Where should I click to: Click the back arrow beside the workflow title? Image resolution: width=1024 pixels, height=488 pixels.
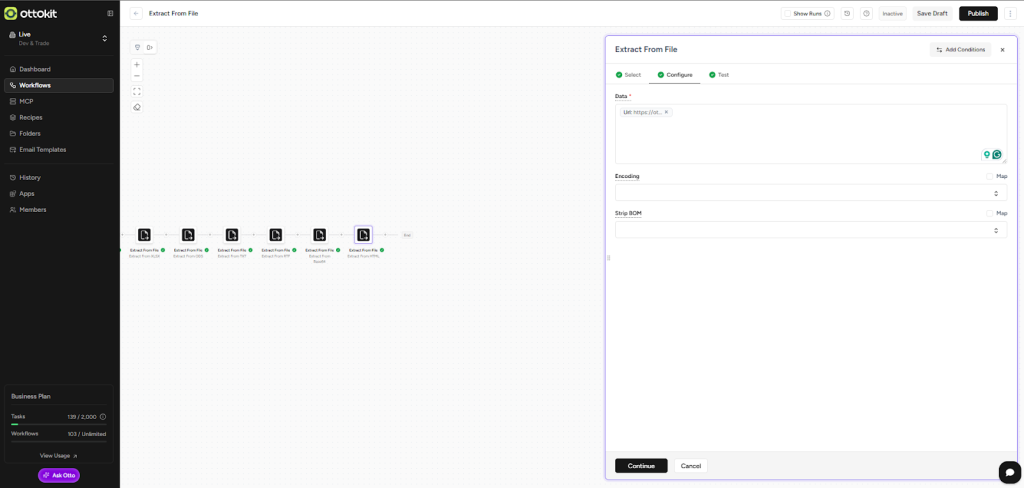[x=136, y=13]
